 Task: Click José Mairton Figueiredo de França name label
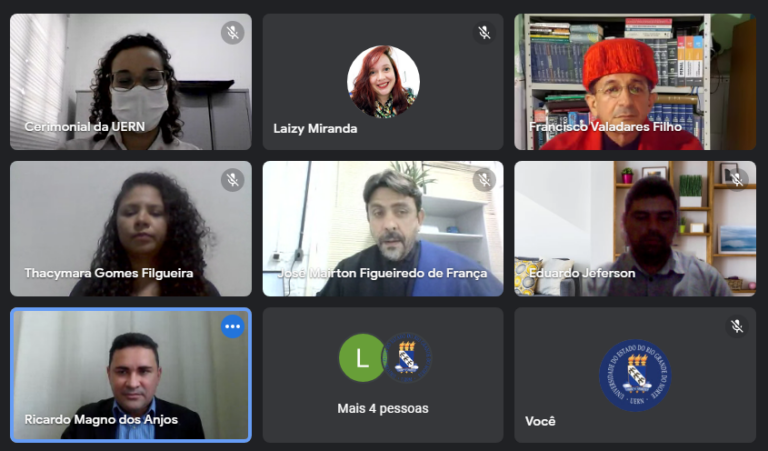[x=383, y=273]
